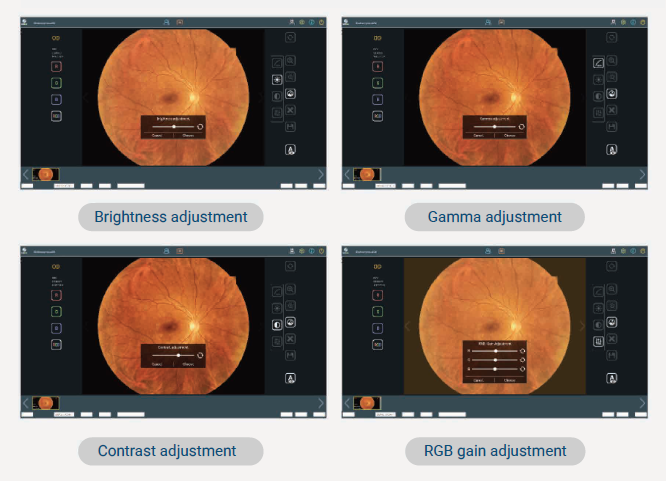This screenshot has height=481, width=666.
Task: Click the color palette icon in Gamma panel
Action: (612, 93)
